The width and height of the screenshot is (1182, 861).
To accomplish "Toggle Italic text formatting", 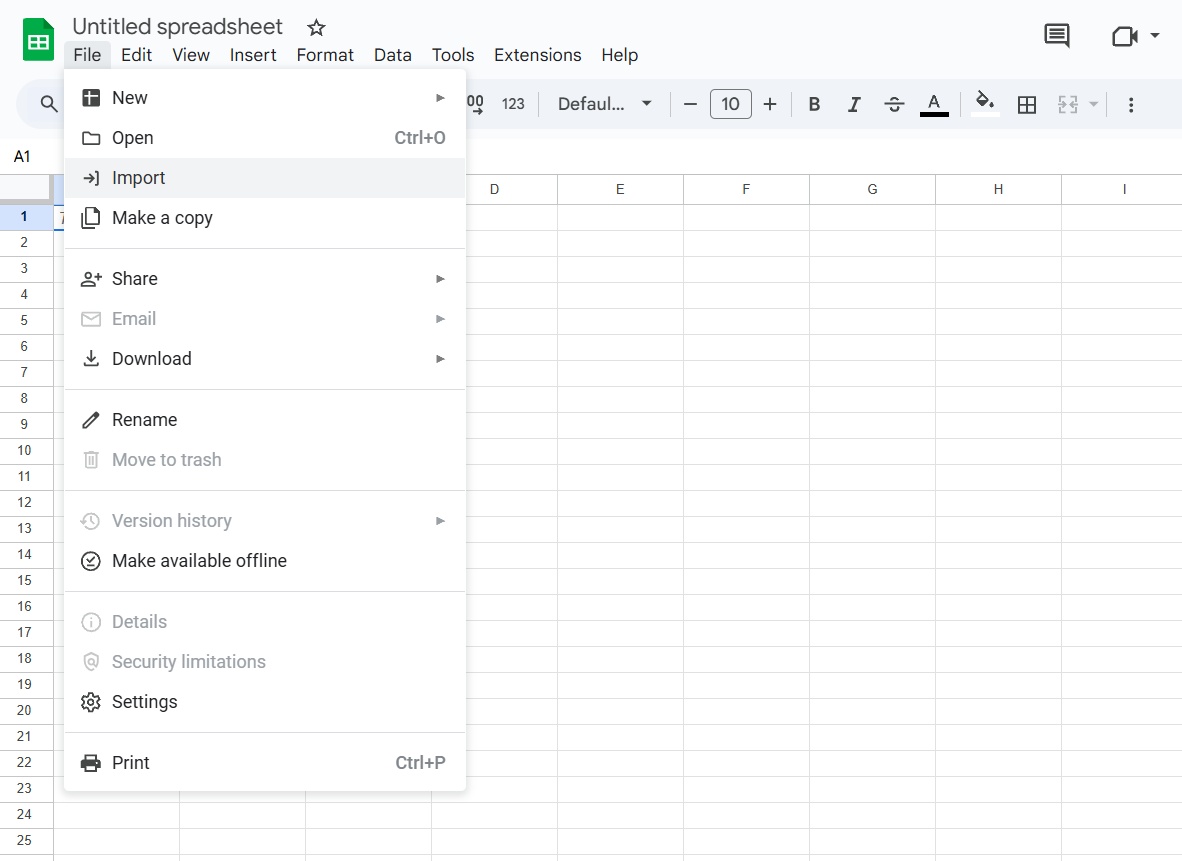I will 854,104.
